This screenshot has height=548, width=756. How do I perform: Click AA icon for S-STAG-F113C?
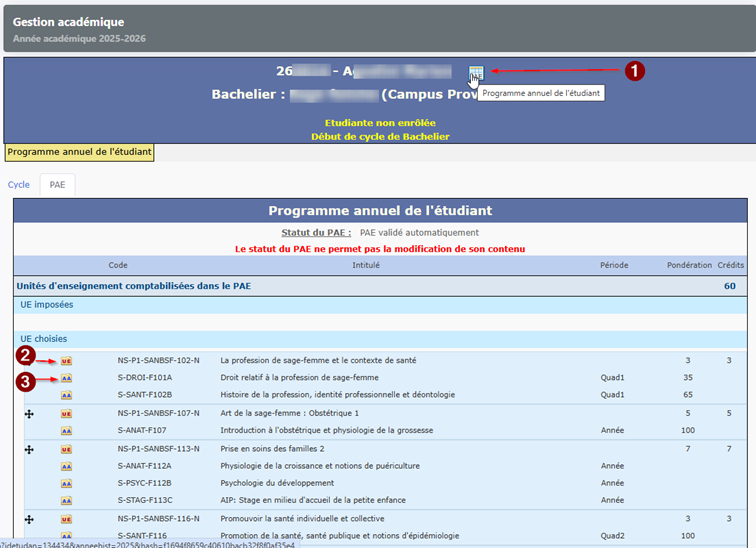(67, 501)
